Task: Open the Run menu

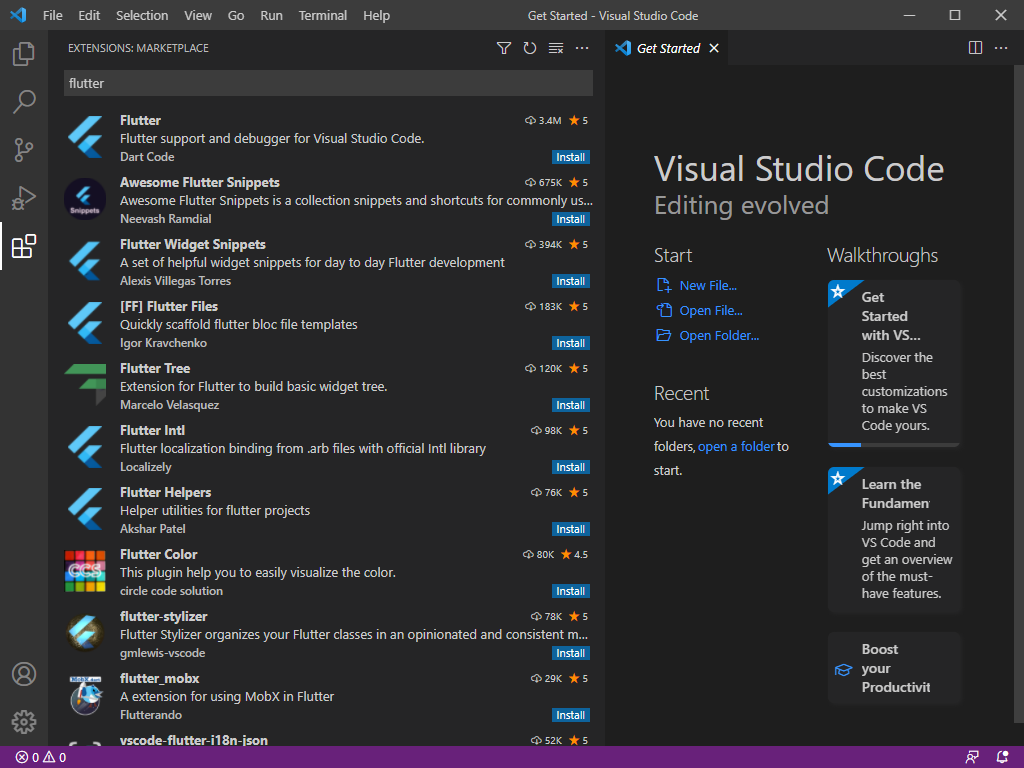Action: coord(271,16)
